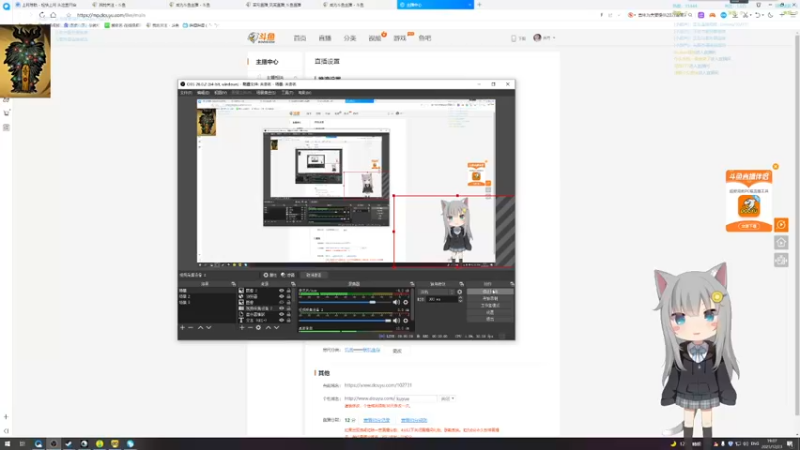Move source up with the Sources panel up arrow
Screen dimensions: 800x450
pos(268,328)
